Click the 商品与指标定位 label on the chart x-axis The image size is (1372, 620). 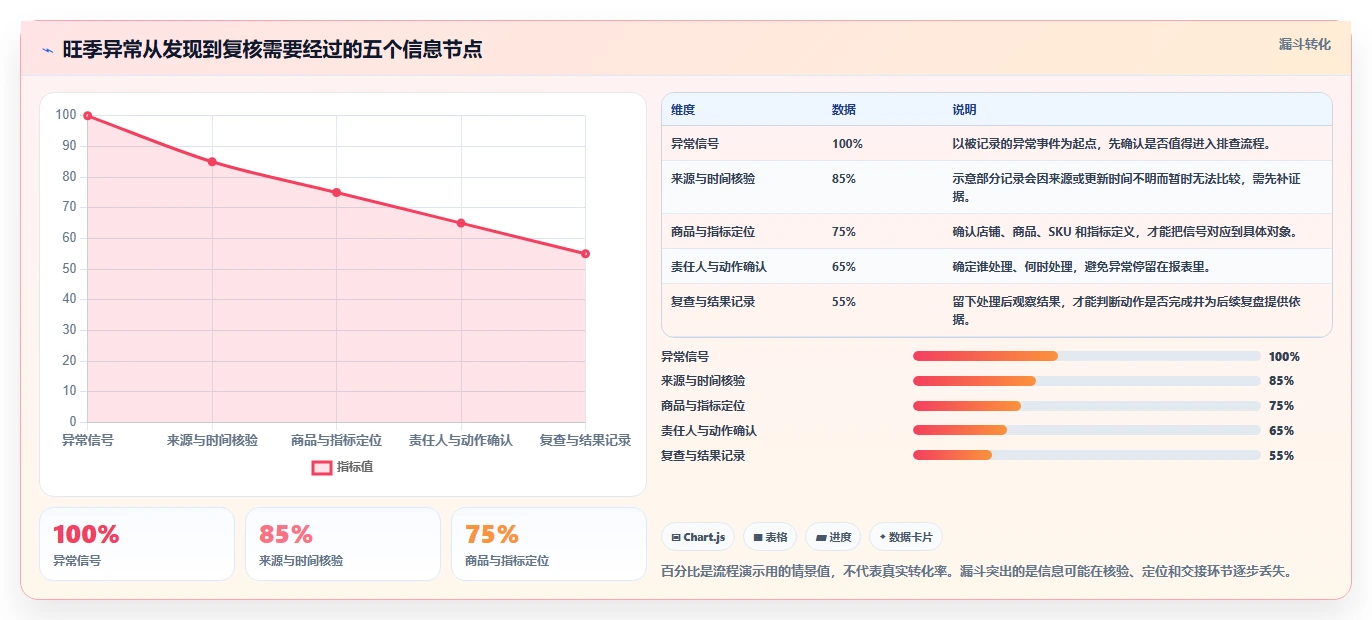click(336, 440)
